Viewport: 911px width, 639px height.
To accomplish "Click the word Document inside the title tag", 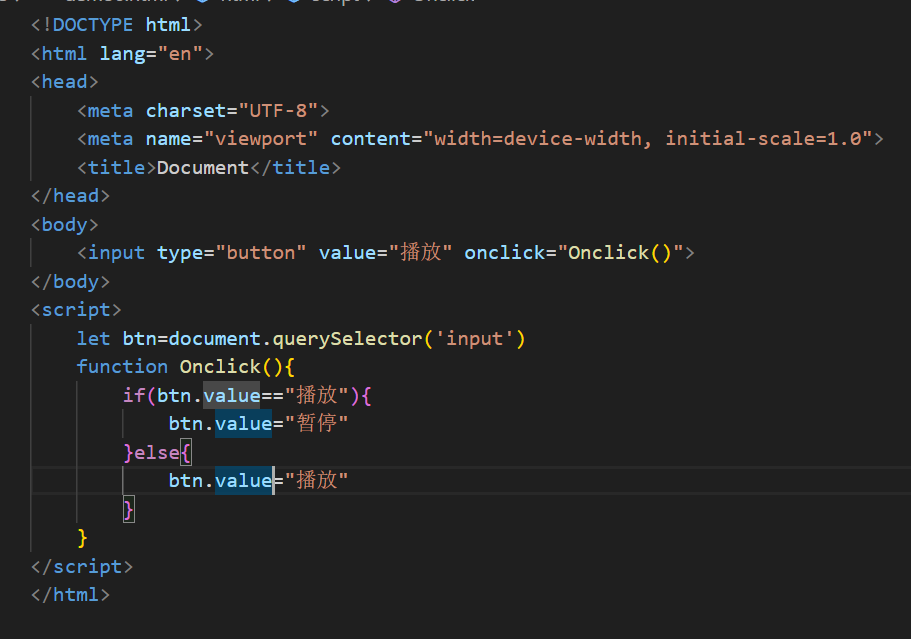I will pos(203,168).
